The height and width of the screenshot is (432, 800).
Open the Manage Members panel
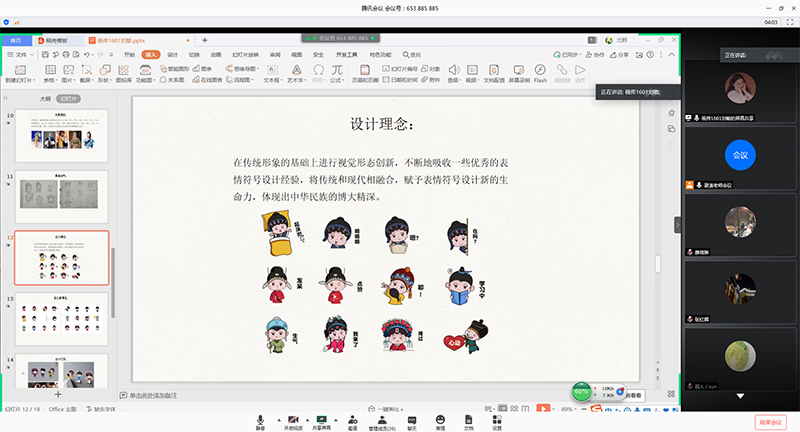point(384,419)
